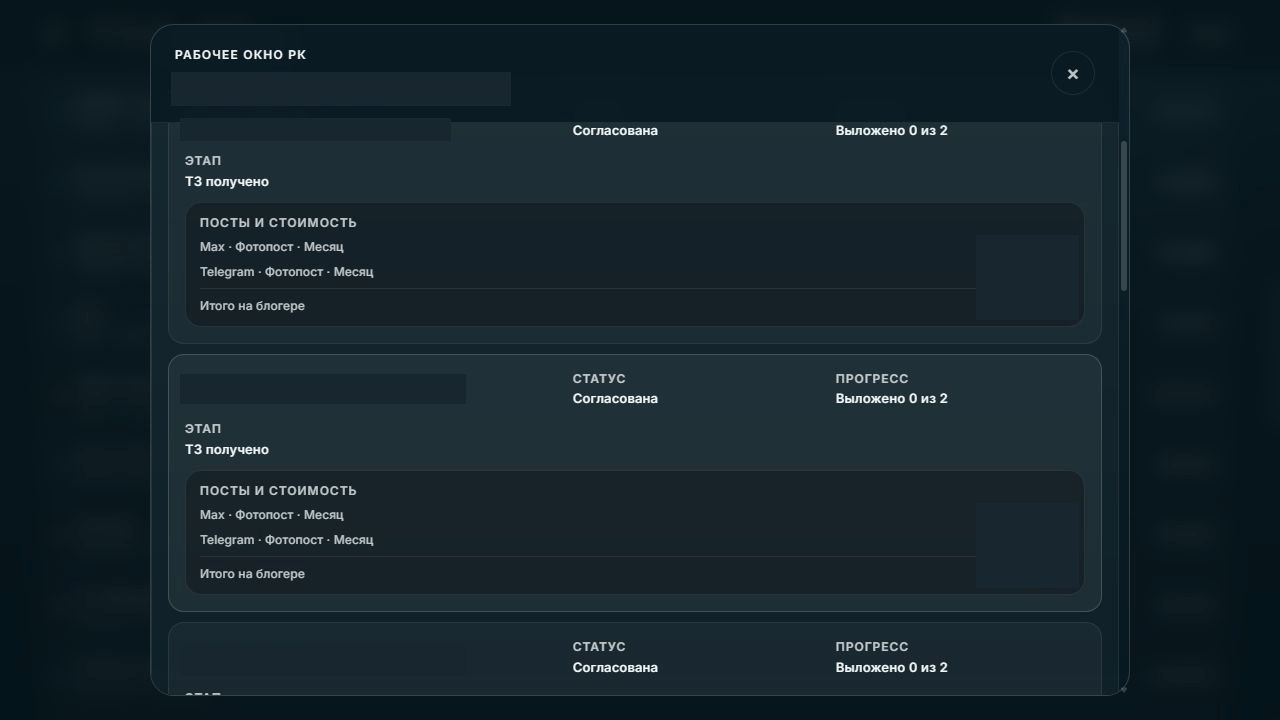Select ТЗ получено in the top card
This screenshot has width=1280, height=720.
[x=227, y=182]
